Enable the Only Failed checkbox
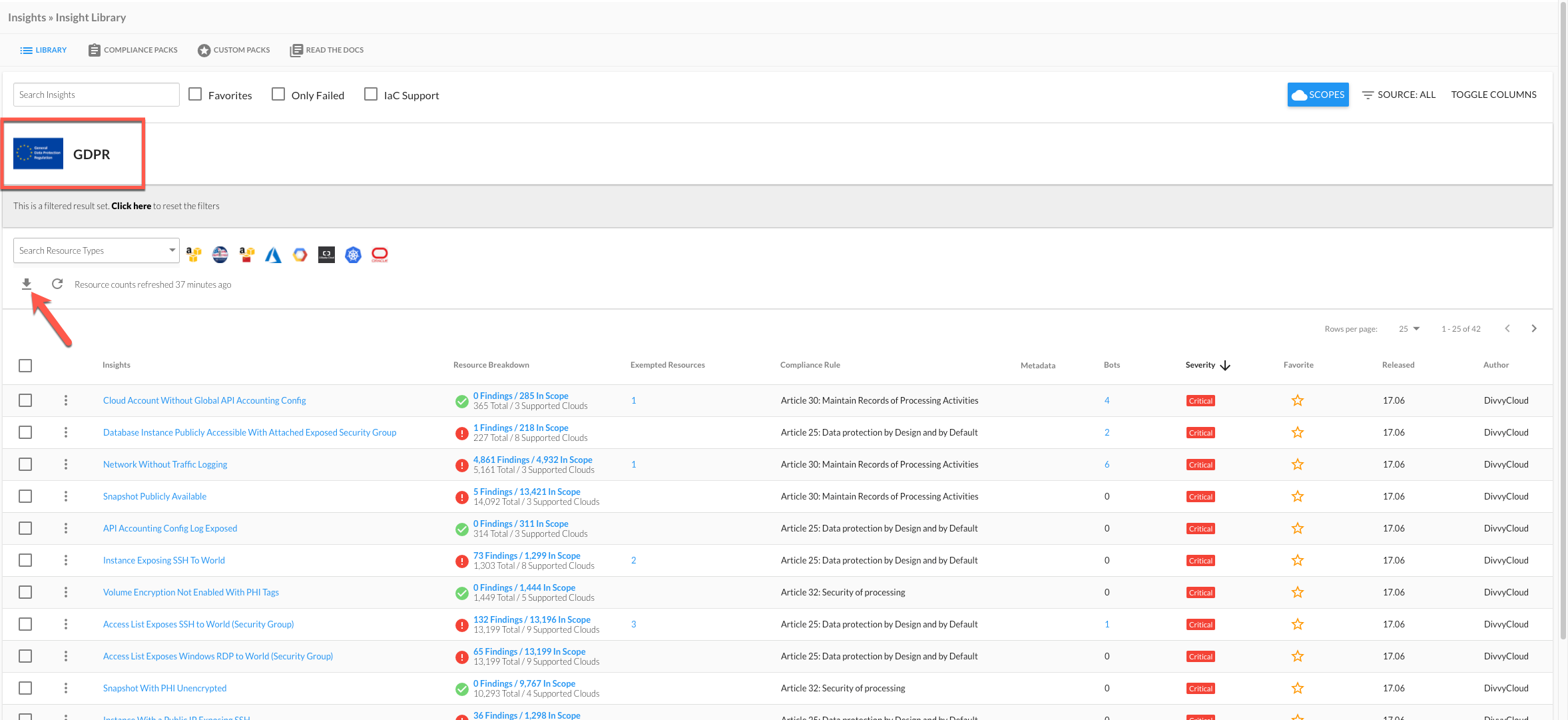This screenshot has width=1568, height=720. coord(278,95)
